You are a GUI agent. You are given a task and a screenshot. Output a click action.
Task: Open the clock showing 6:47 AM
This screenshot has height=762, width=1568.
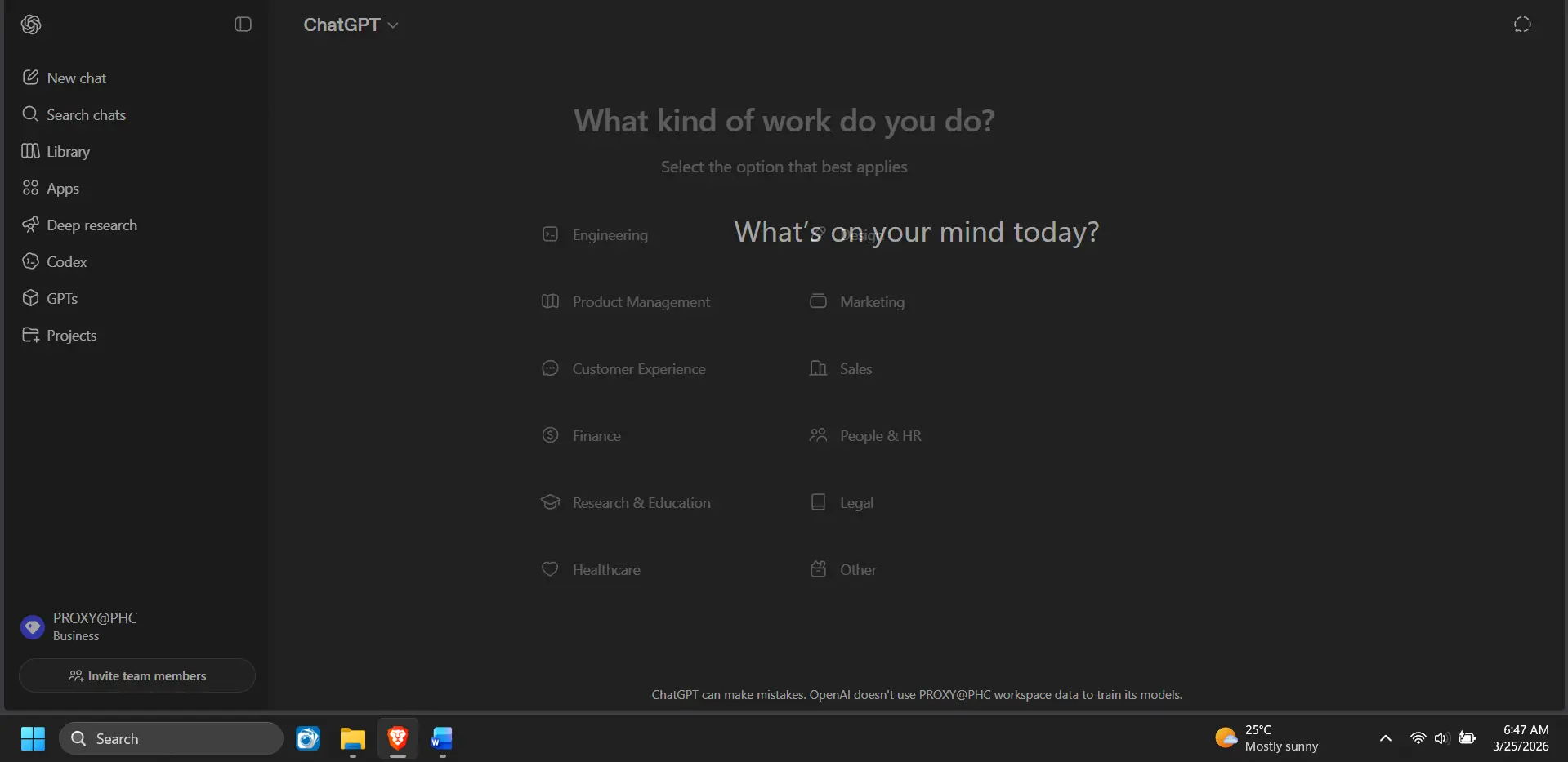(1520, 738)
